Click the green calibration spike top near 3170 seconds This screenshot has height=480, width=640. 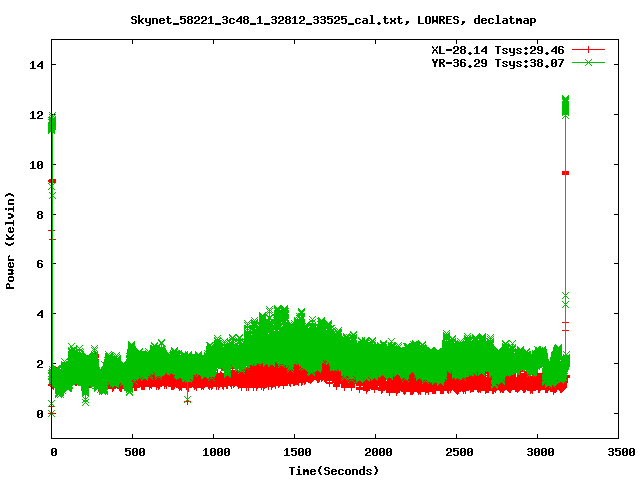tap(565, 101)
